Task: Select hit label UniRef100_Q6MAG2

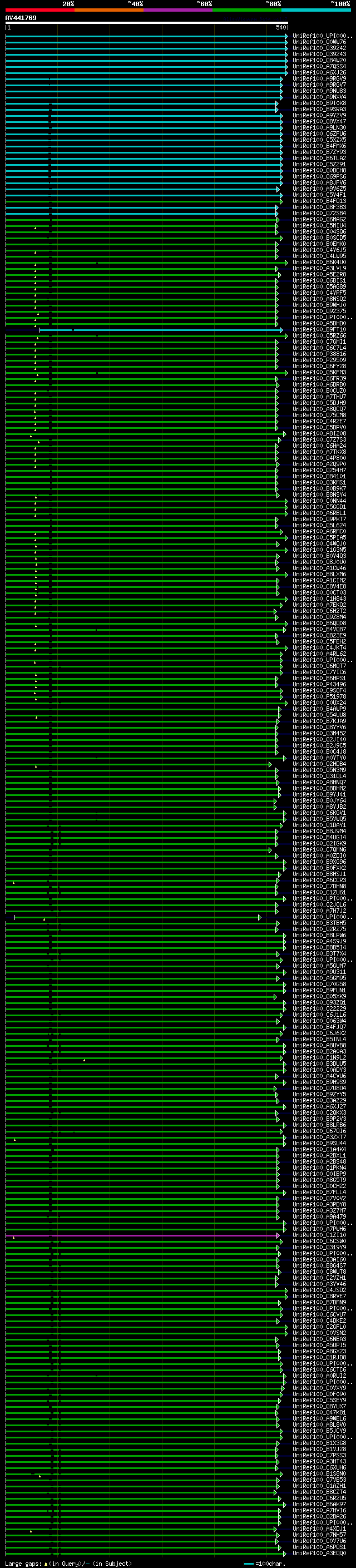Action: (319, 219)
